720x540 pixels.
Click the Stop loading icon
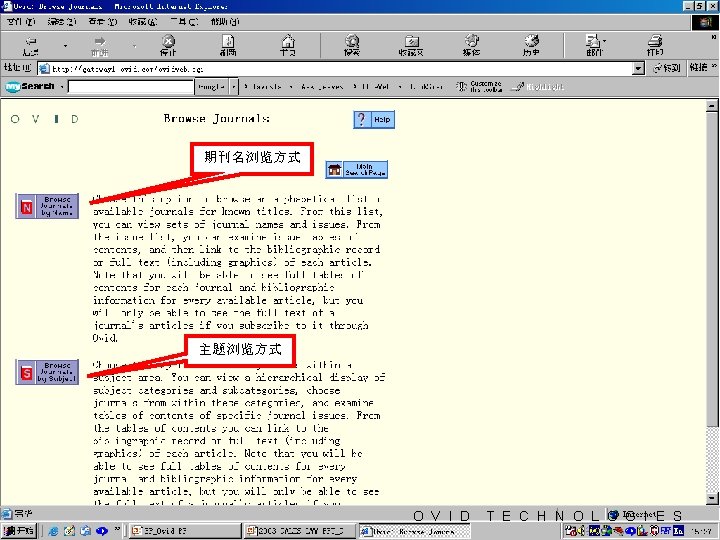(169, 41)
